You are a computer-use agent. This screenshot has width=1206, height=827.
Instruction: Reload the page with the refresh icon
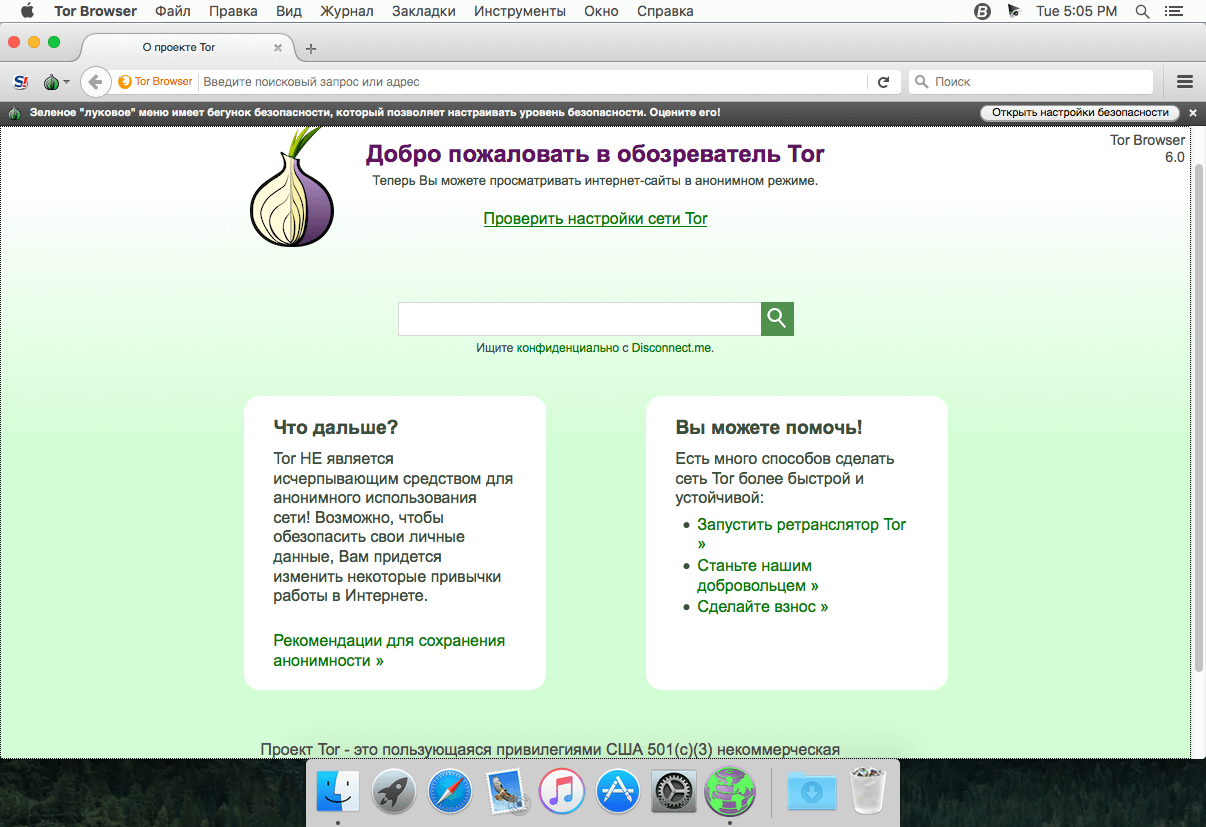tap(883, 82)
